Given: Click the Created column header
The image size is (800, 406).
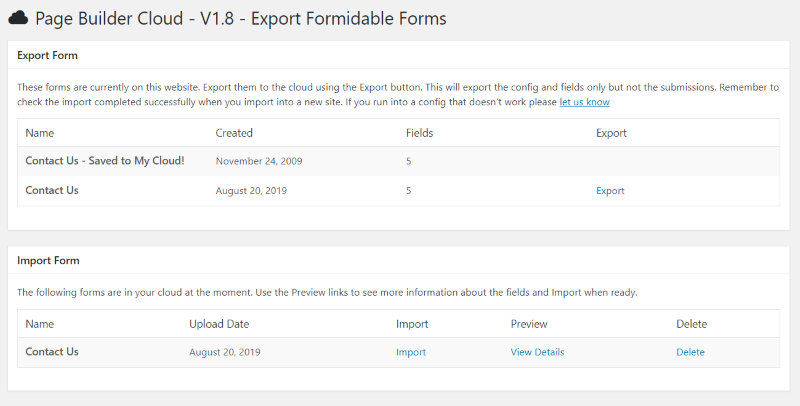Looking at the screenshot, I should (234, 133).
